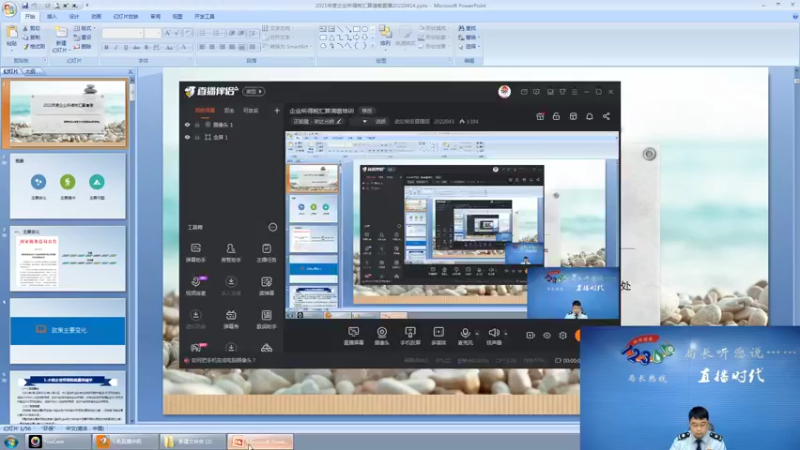Click the add scene plus icon
This screenshot has height=450, width=800.
277,110
